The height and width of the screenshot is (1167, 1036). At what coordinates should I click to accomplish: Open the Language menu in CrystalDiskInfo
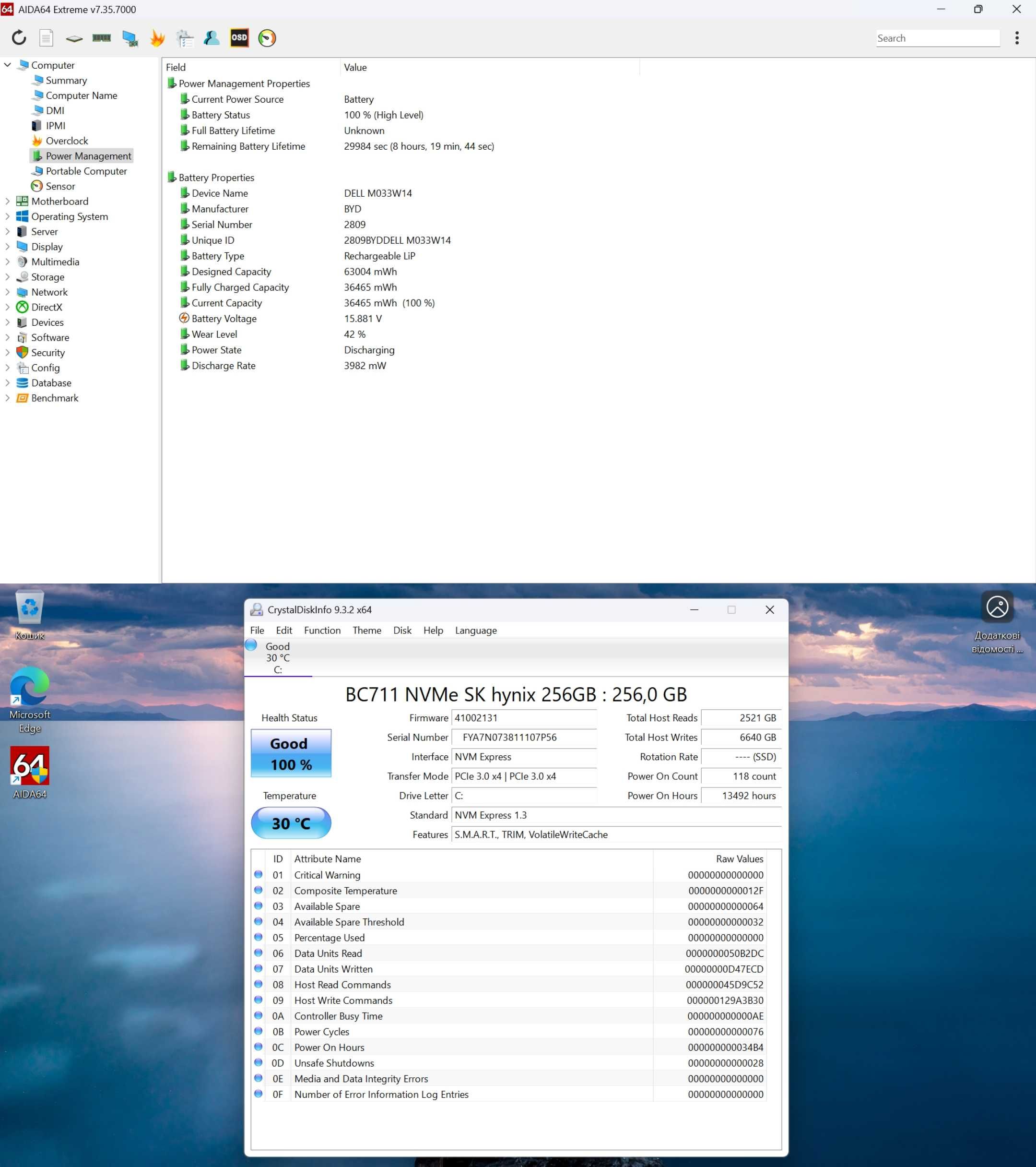click(476, 631)
